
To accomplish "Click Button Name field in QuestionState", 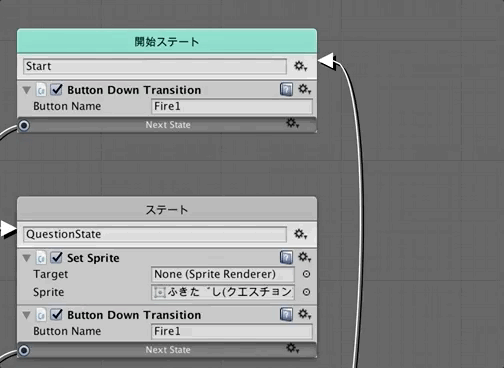I will (x=232, y=331).
